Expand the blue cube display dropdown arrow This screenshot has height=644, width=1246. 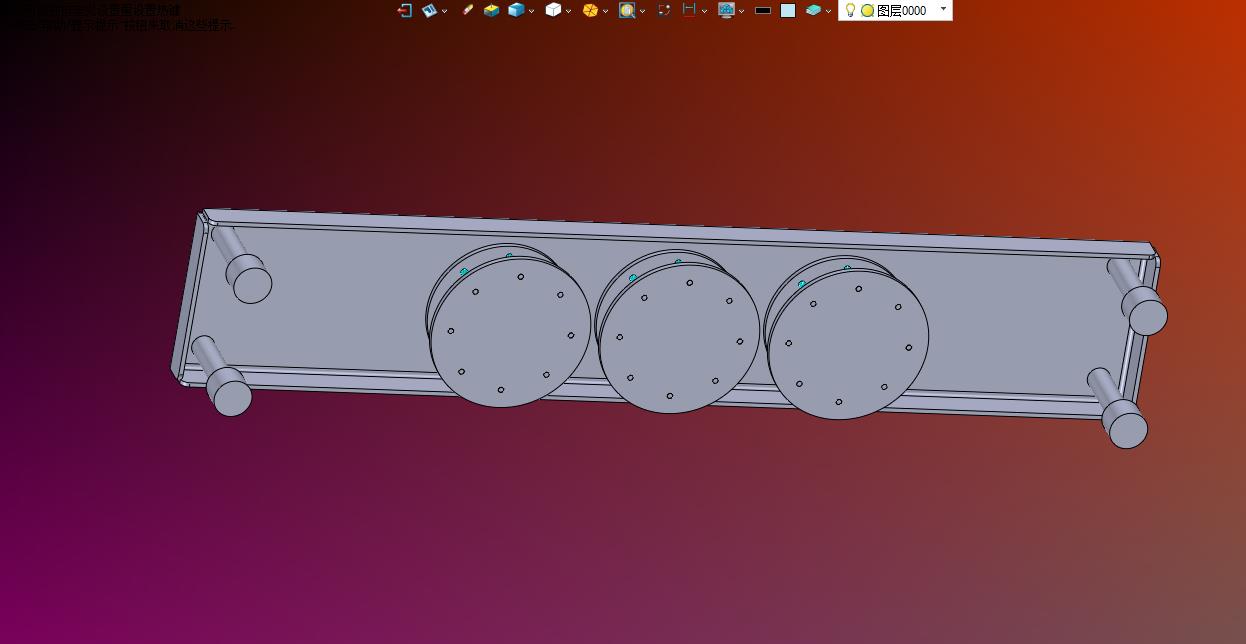tap(531, 11)
